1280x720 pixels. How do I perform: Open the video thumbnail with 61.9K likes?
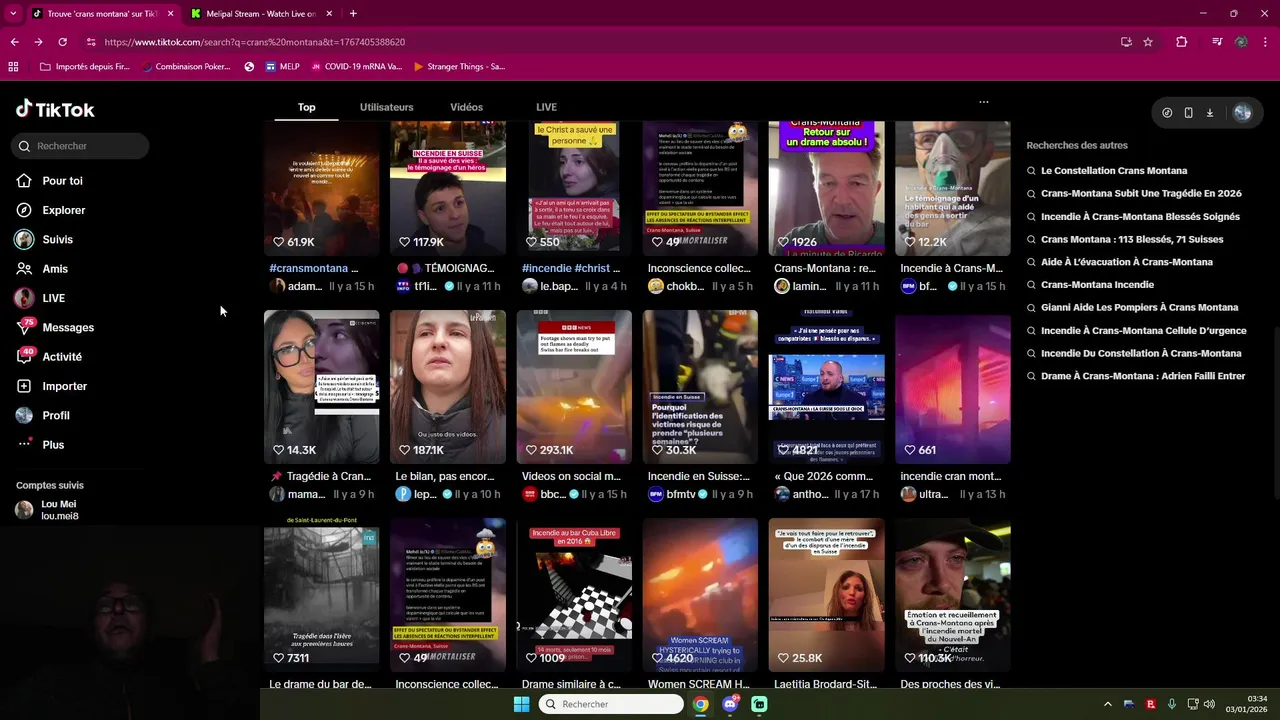point(321,188)
